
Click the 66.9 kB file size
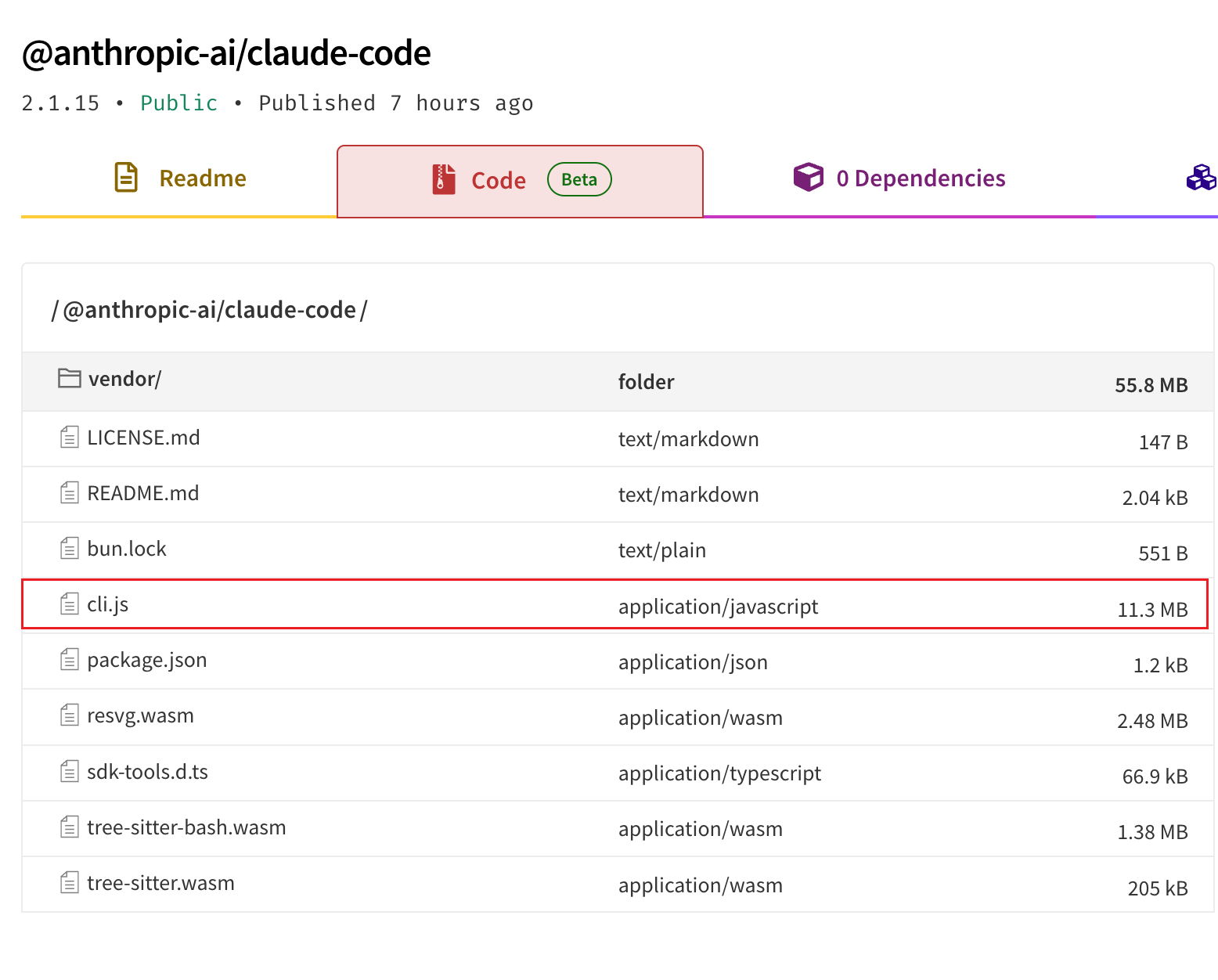1155,776
